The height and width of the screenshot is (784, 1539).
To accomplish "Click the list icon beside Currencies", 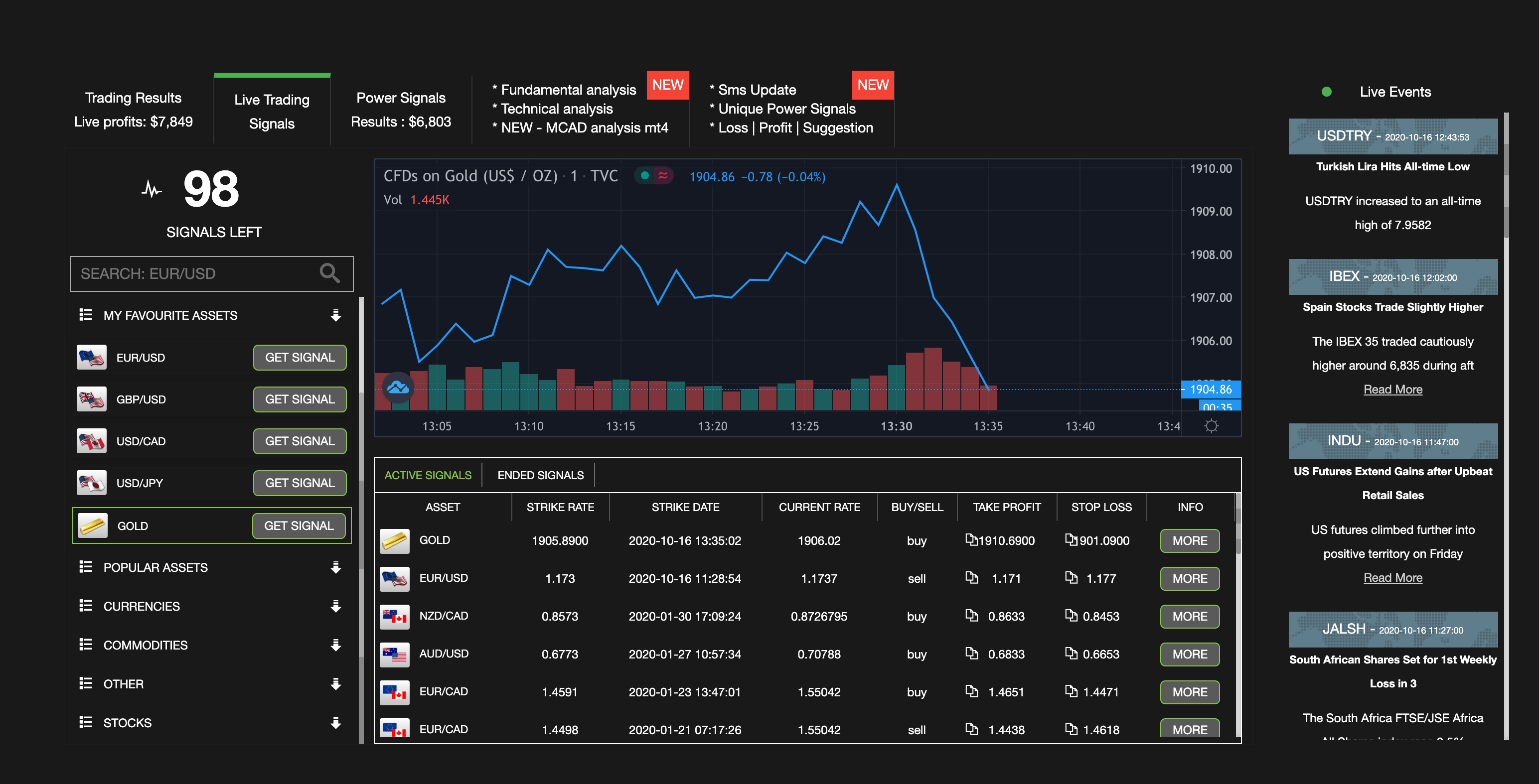I will tap(85, 606).
